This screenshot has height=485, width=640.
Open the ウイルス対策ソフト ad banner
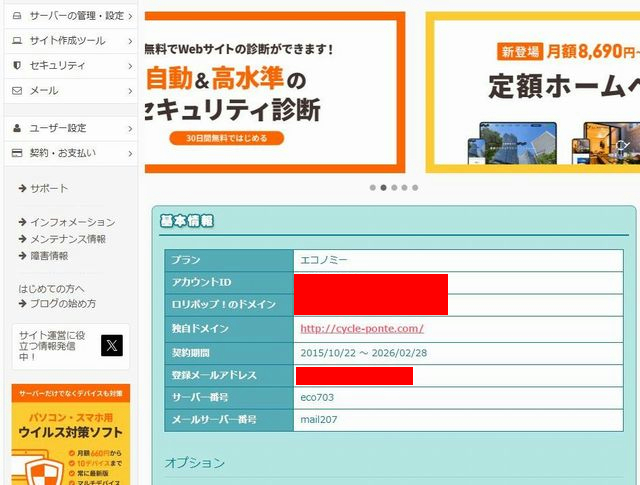(x=71, y=435)
